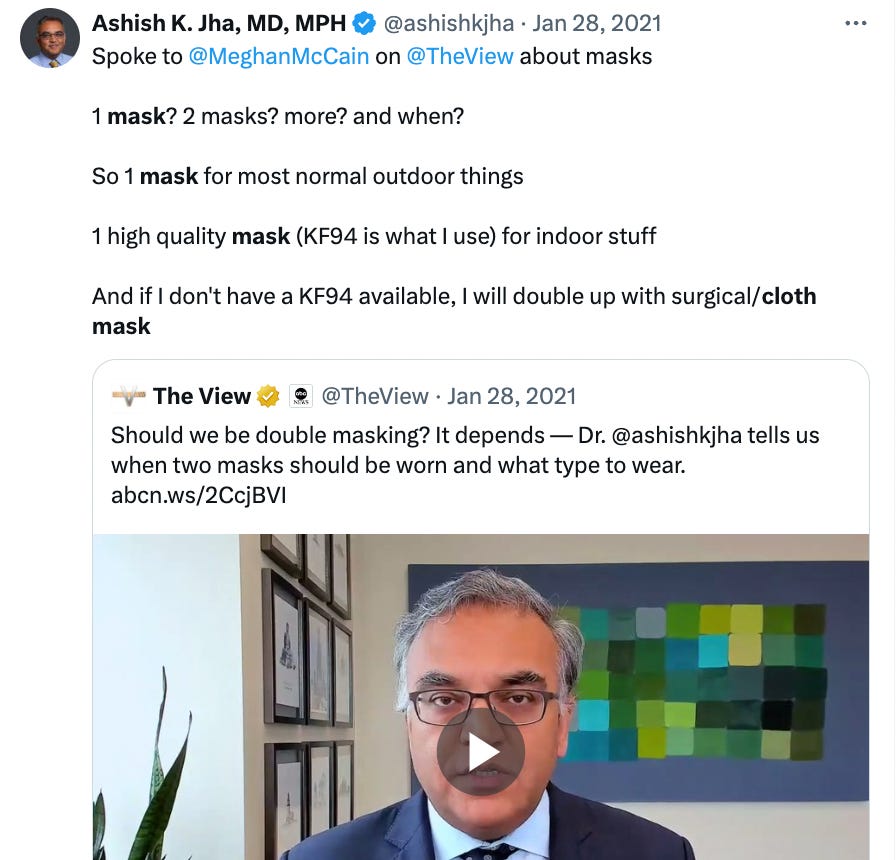Click the Ashish K. Jha, MD, MPH name
The width and height of the screenshot is (896, 860).
(219, 24)
